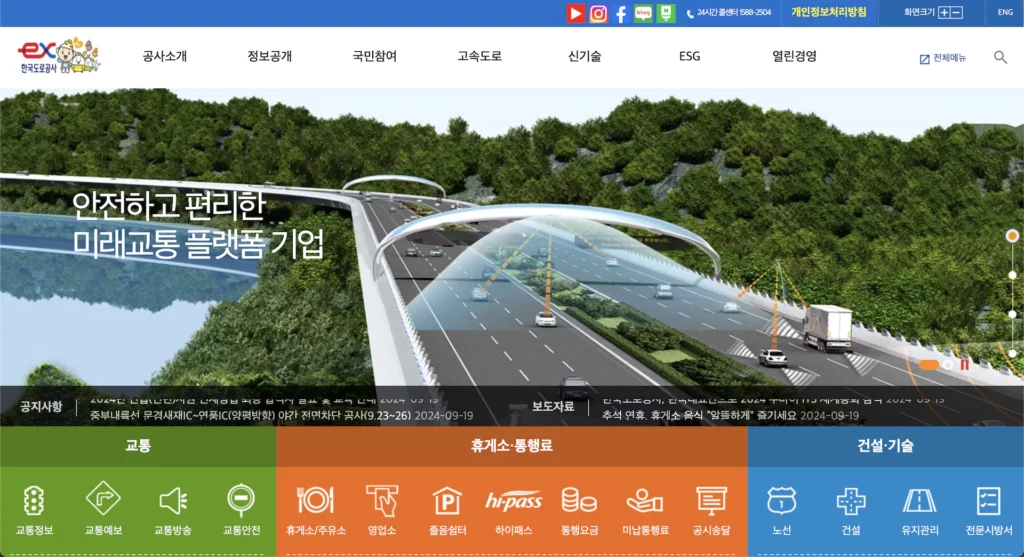Open the 공사소개 menu
1024x557 pixels.
tap(164, 57)
